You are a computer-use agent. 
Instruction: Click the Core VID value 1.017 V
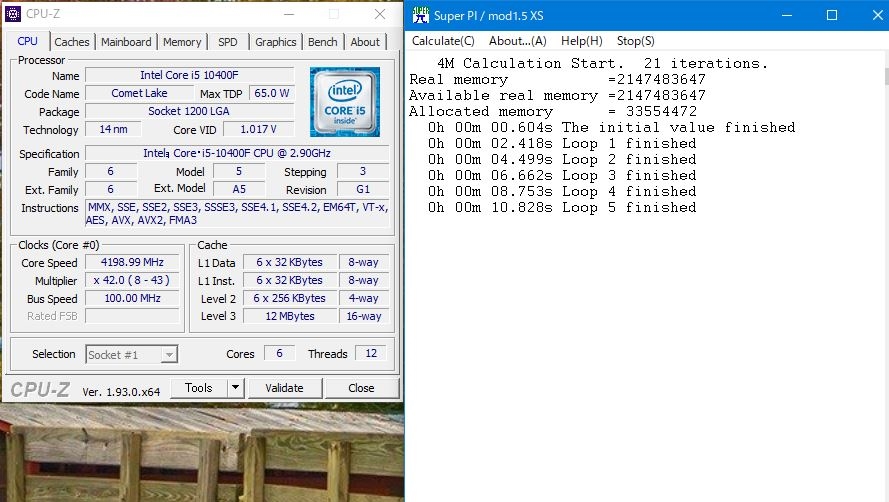[x=259, y=129]
